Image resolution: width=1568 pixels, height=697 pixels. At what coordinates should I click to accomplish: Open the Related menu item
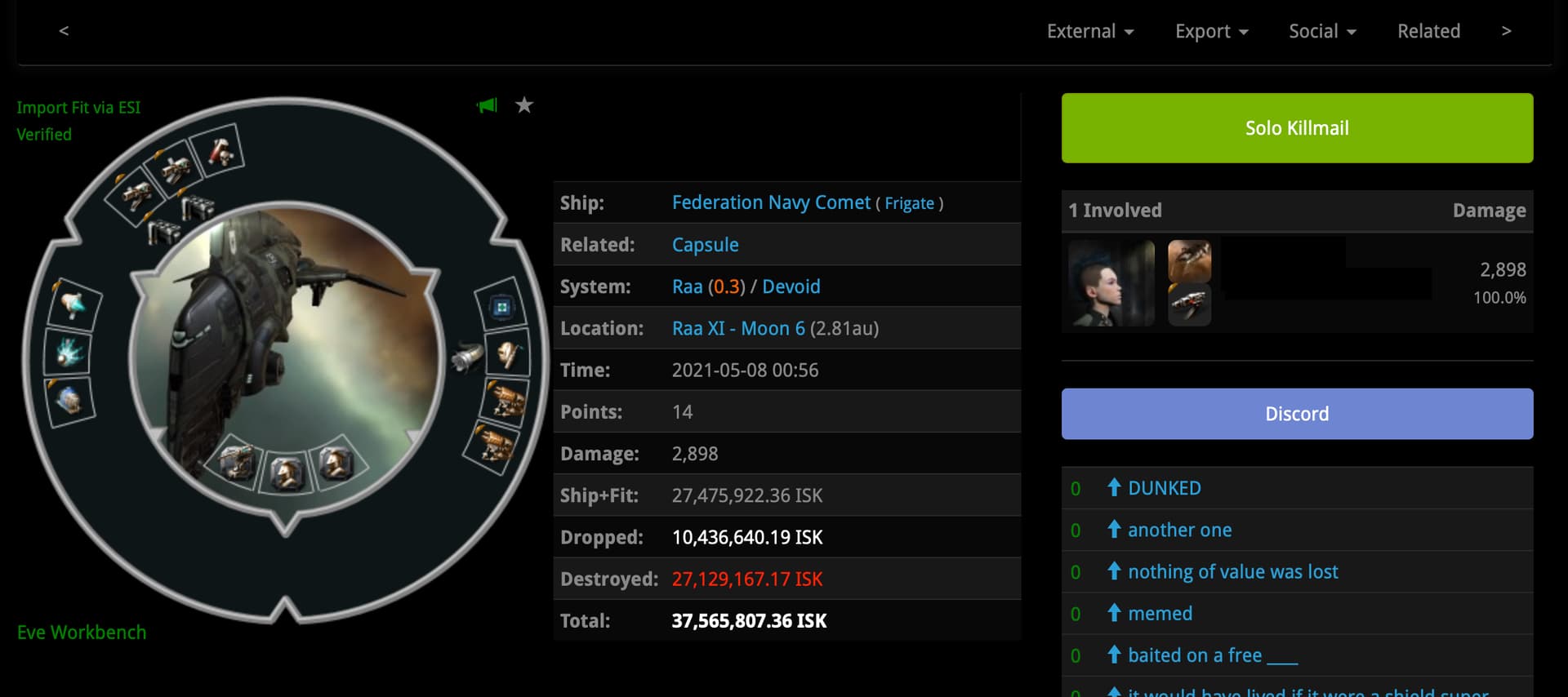1428,31
